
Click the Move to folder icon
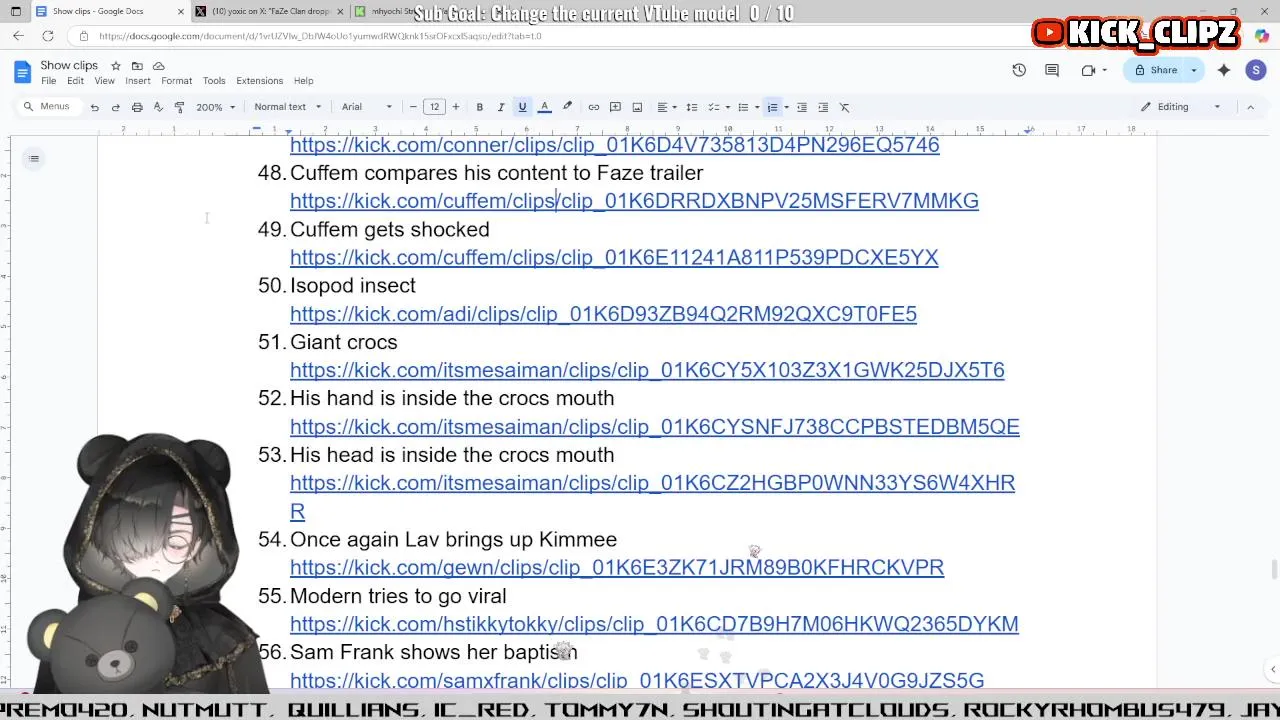(x=137, y=66)
